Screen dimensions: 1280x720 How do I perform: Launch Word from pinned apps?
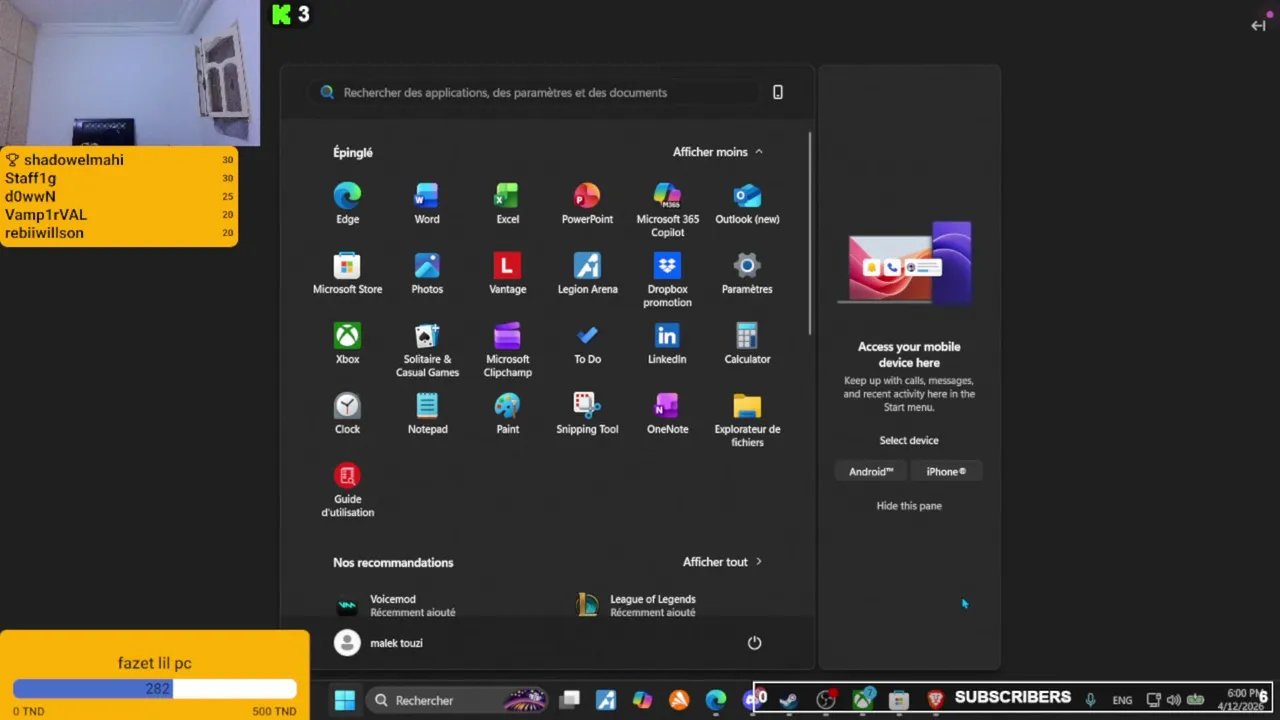click(427, 204)
